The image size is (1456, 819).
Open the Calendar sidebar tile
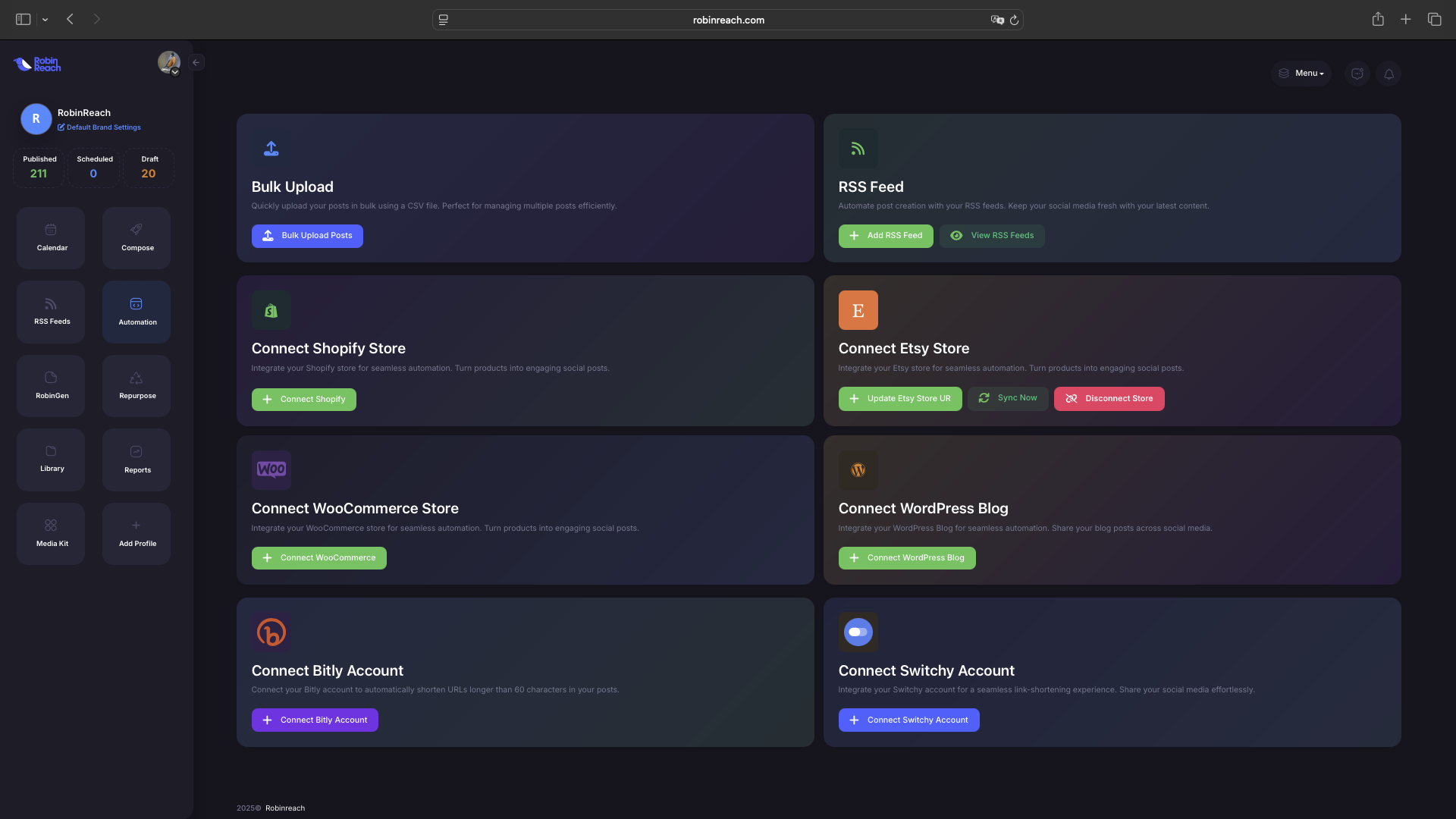(51, 237)
